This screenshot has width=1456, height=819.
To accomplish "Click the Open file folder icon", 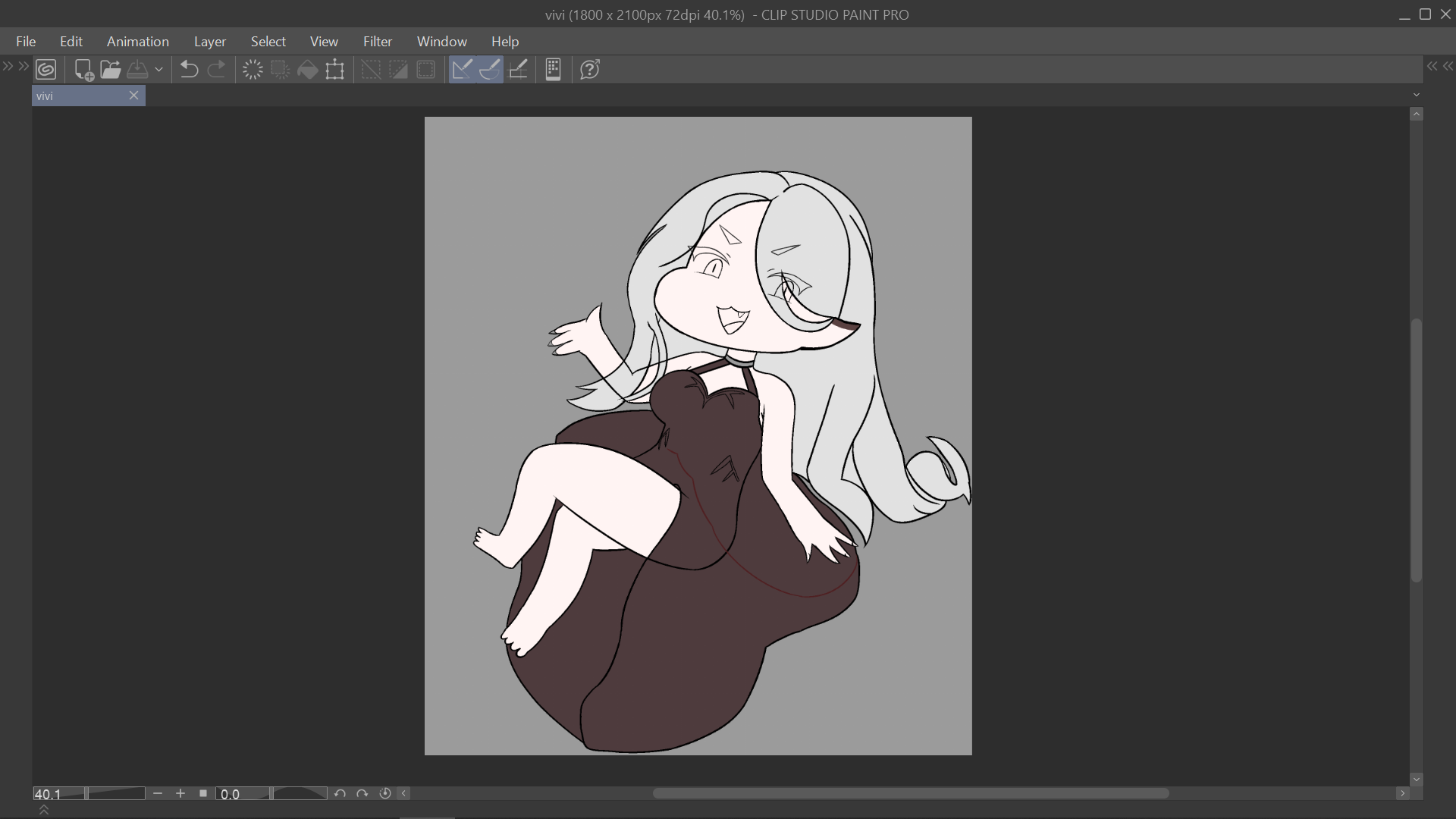I will pos(111,70).
